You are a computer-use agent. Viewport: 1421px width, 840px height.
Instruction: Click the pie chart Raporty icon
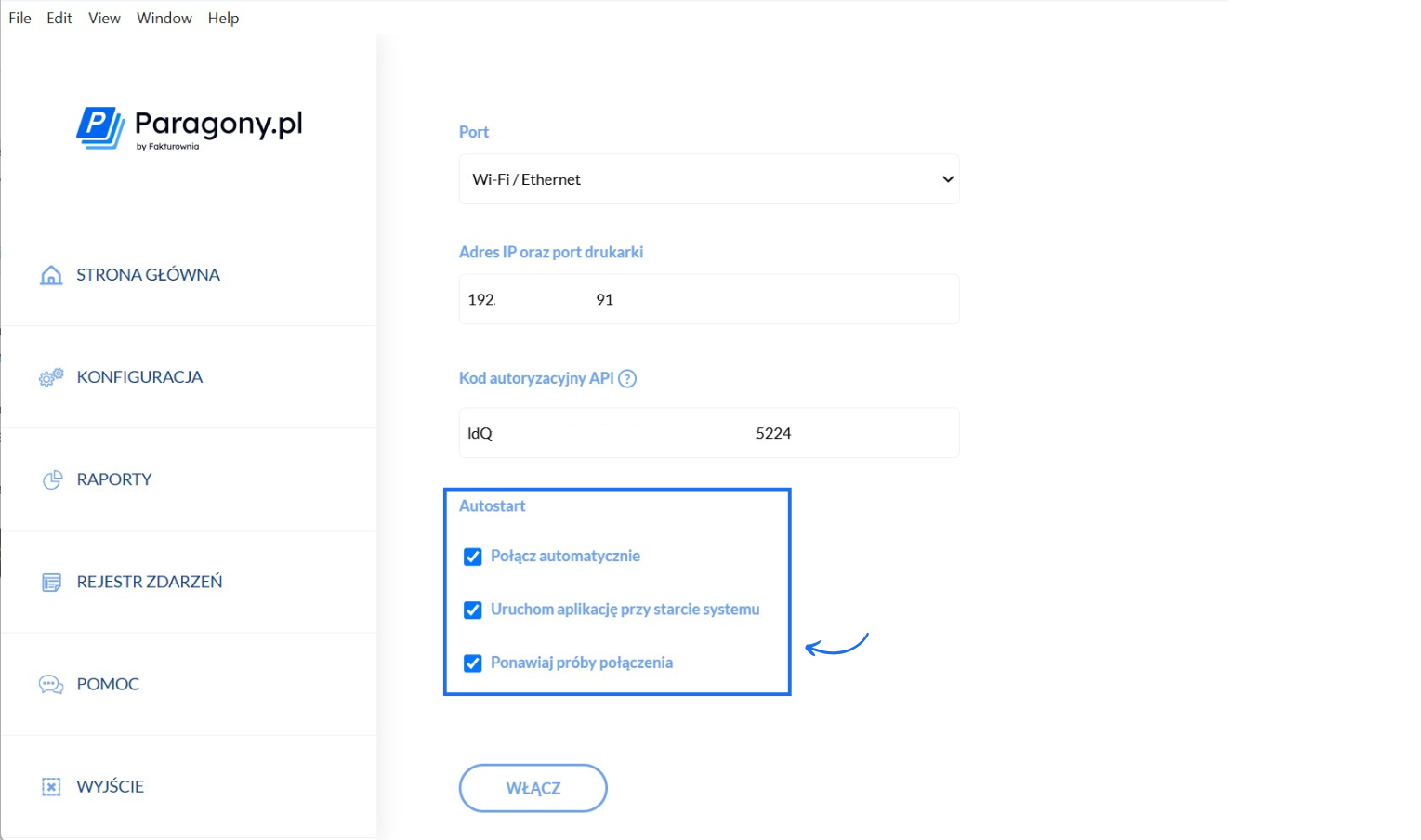click(x=52, y=479)
